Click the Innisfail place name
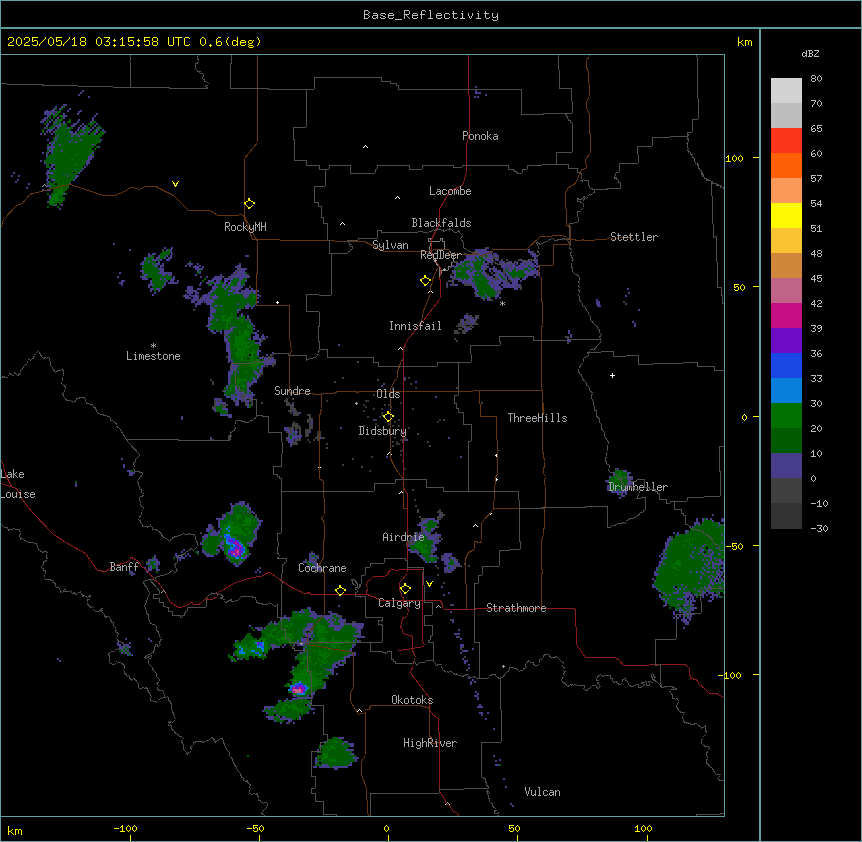The height and width of the screenshot is (842, 862). tap(415, 326)
